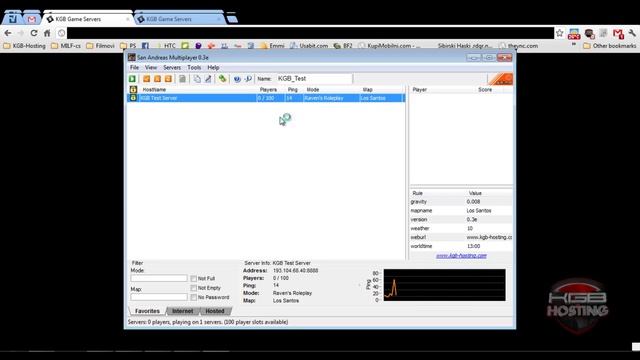Screen dimensions: 640x360
Task: Open Help Topics blue question icon
Action: click(x=237, y=79)
